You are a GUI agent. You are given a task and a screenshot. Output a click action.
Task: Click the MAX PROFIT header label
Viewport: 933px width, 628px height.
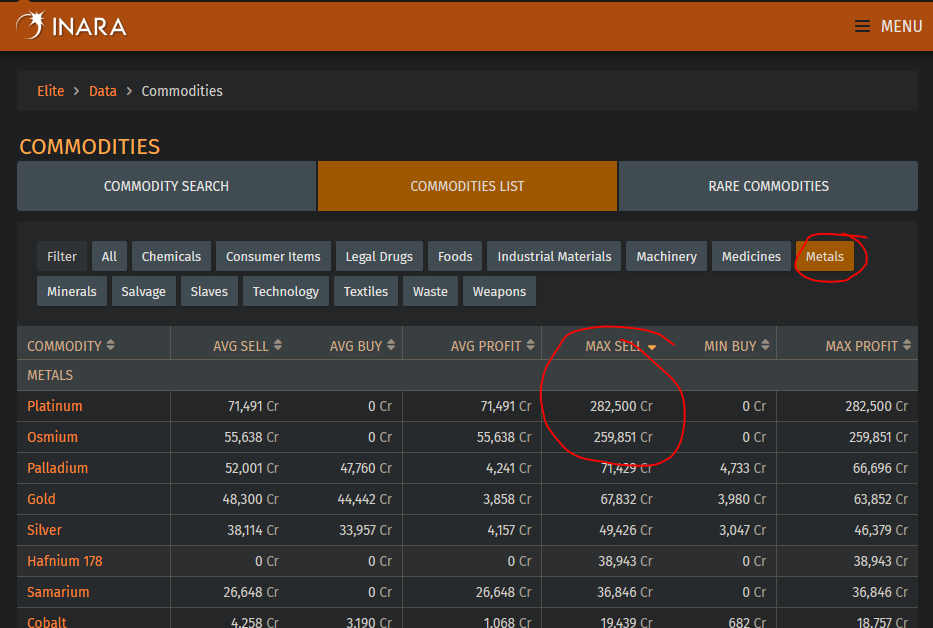tap(862, 346)
